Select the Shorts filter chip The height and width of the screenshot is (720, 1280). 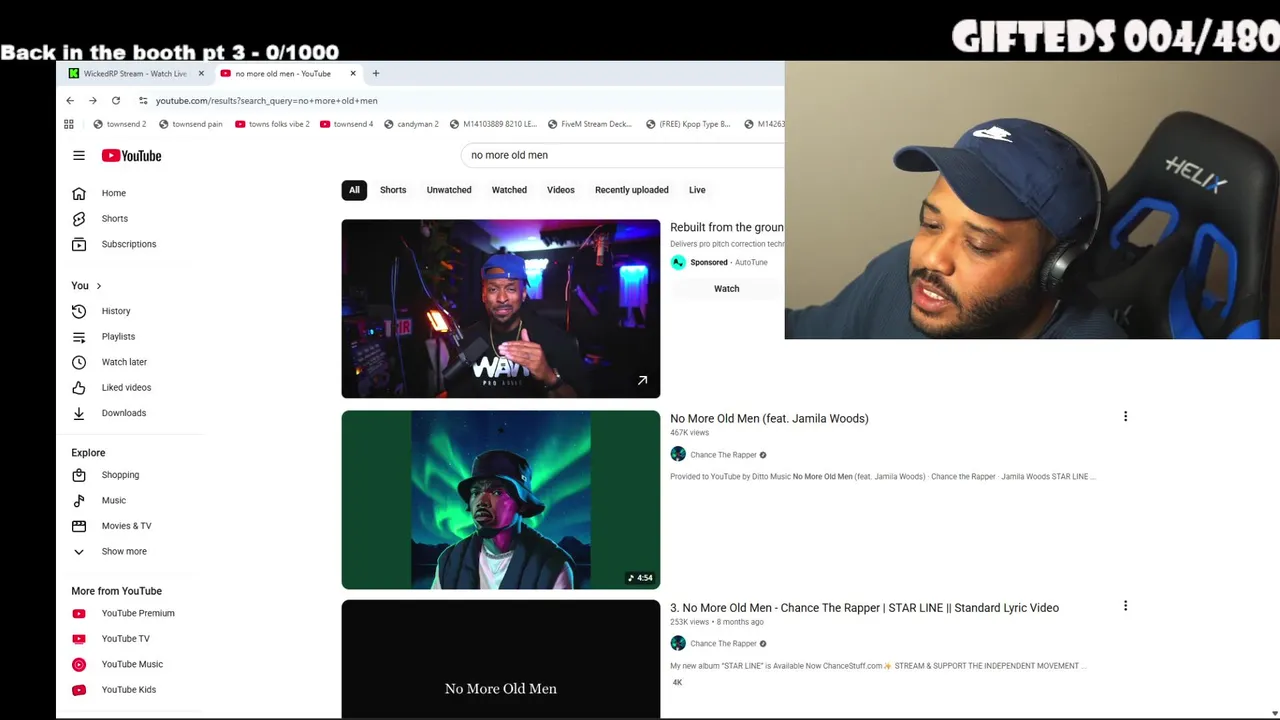[x=393, y=190]
